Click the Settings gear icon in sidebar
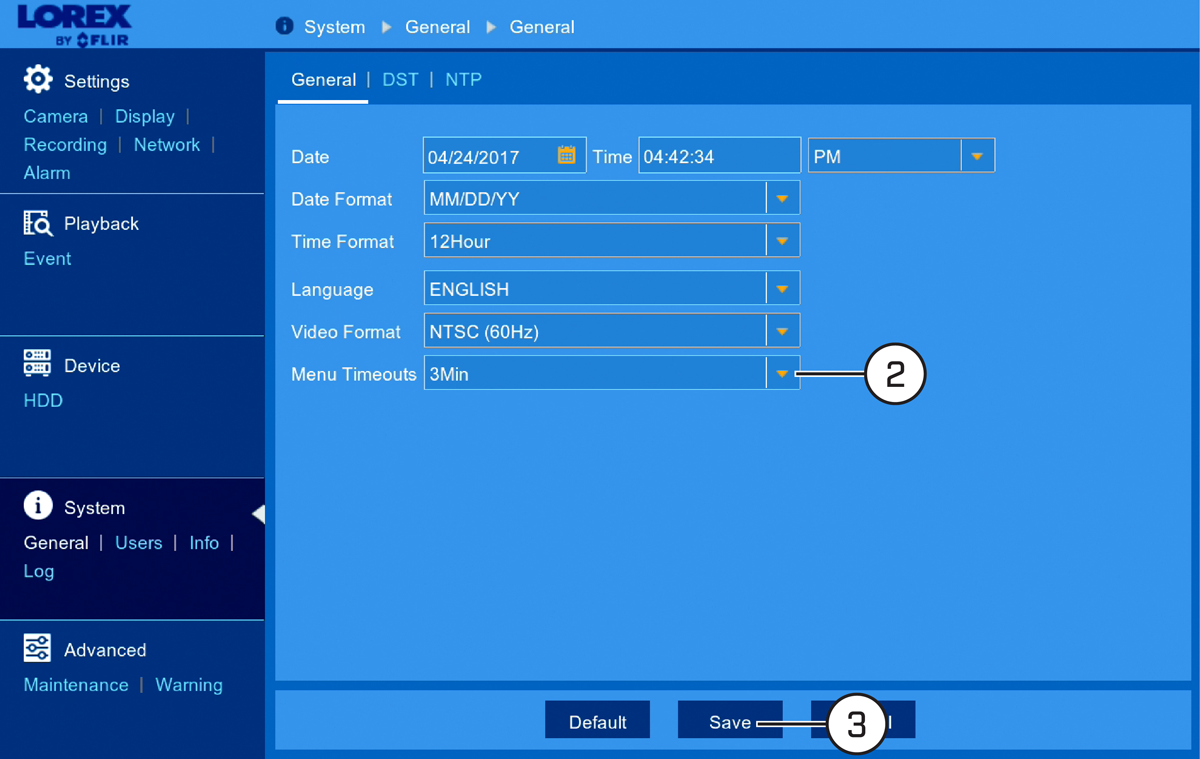This screenshot has width=1200, height=759. [x=38, y=79]
